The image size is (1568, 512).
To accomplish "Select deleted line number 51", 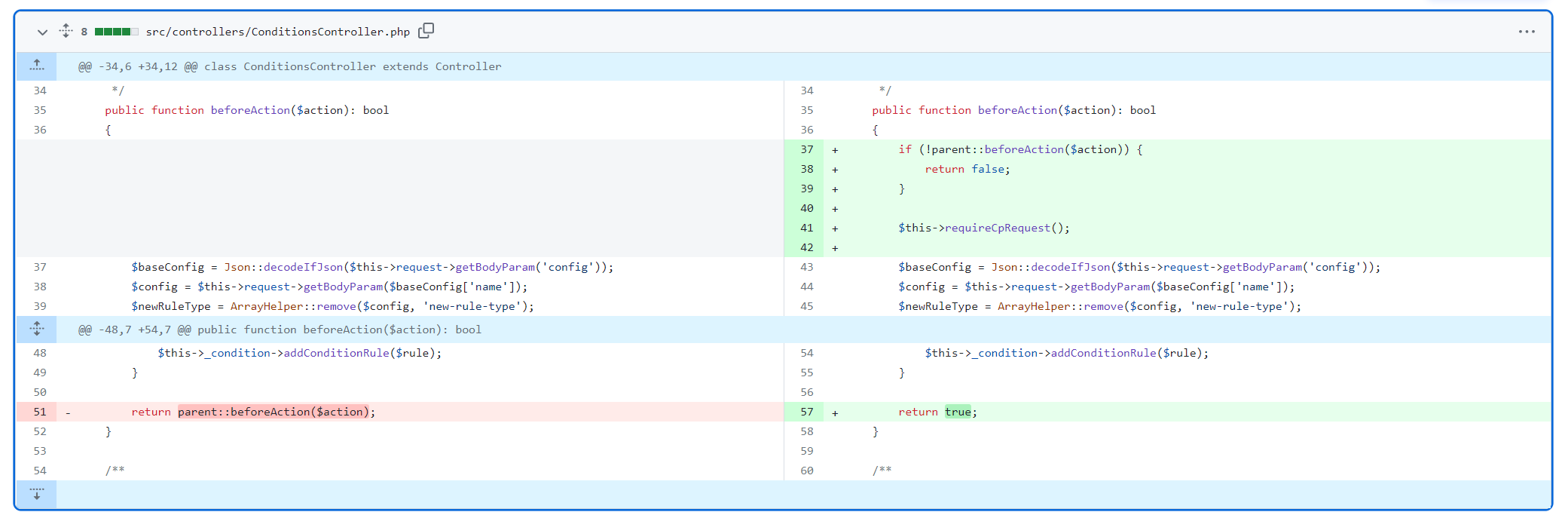I will point(40,412).
